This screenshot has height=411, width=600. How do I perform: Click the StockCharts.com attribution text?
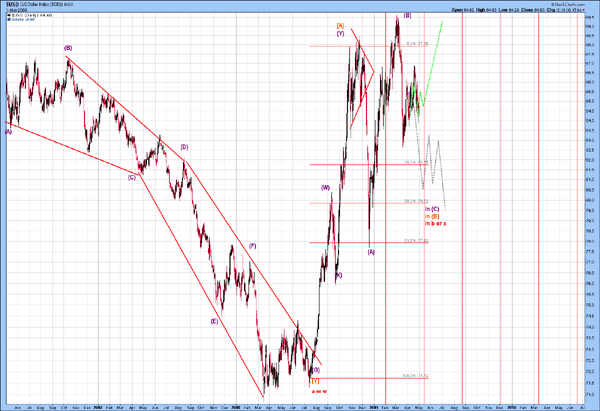pos(568,5)
